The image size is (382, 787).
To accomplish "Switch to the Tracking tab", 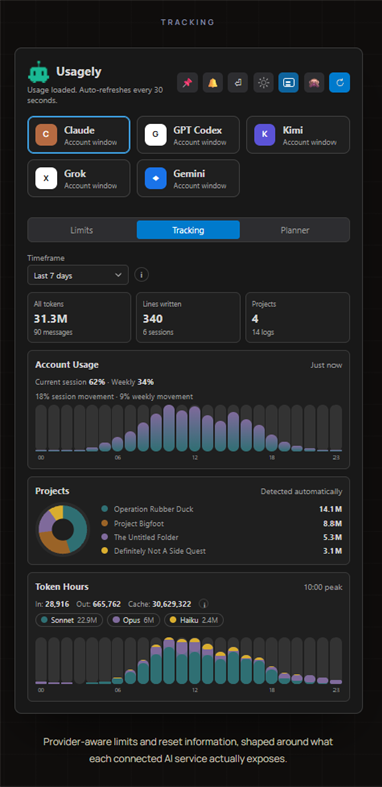I will pos(188,230).
